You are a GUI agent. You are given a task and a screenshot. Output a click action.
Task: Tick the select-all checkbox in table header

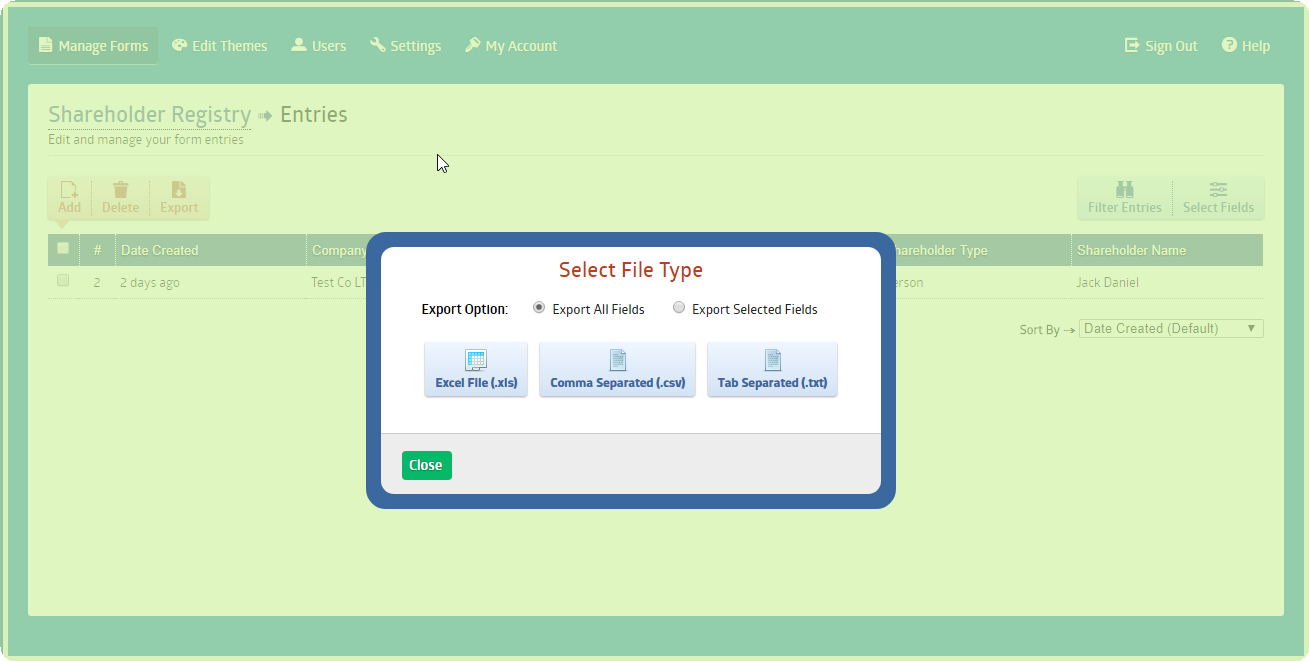point(63,248)
